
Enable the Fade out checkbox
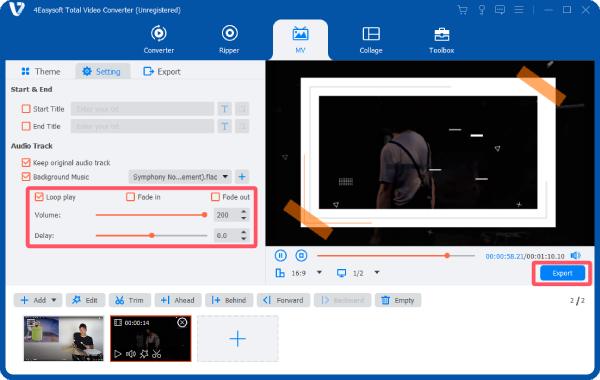pos(215,197)
